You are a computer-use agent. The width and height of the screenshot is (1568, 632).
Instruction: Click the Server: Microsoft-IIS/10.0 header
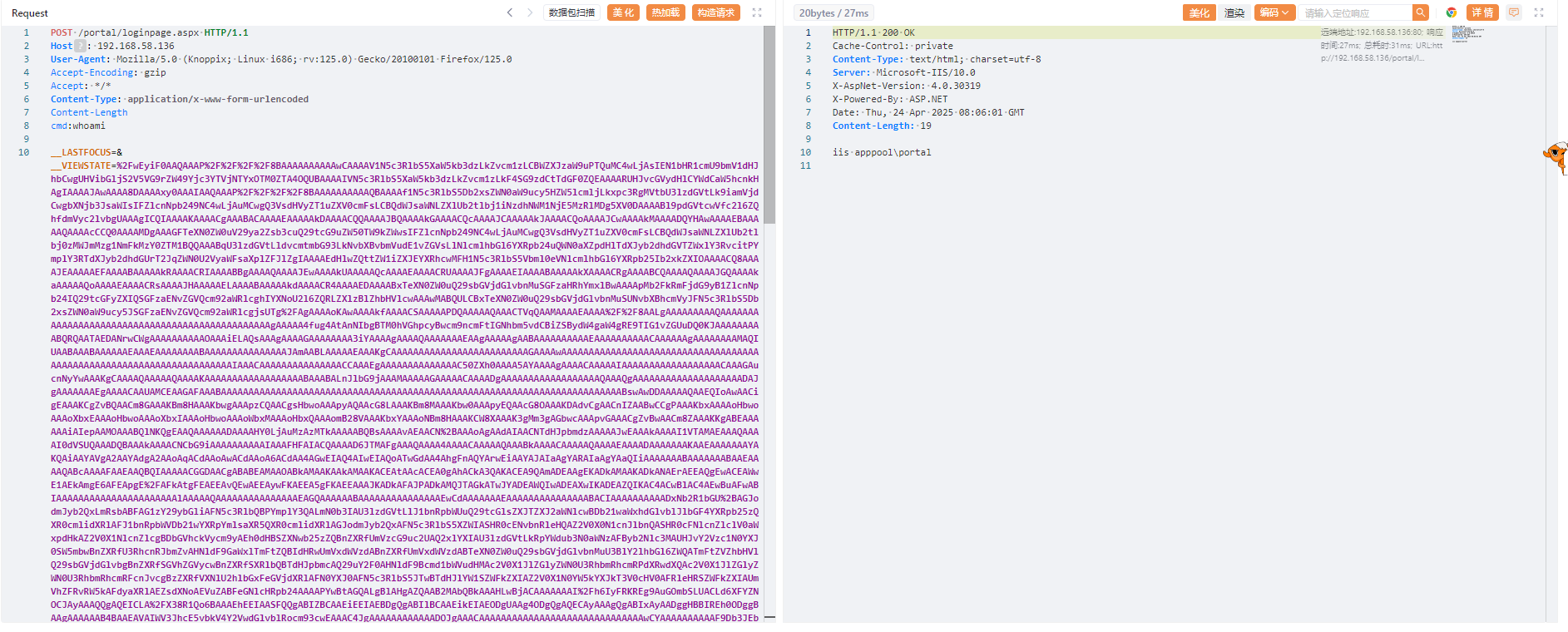[904, 73]
